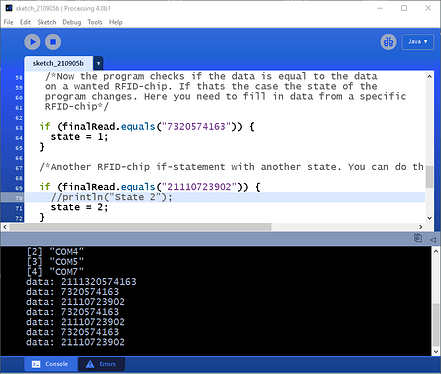Collapse the console using the triangle icon
Image resolution: width=441 pixels, height=374 pixels.
pos(433,239)
